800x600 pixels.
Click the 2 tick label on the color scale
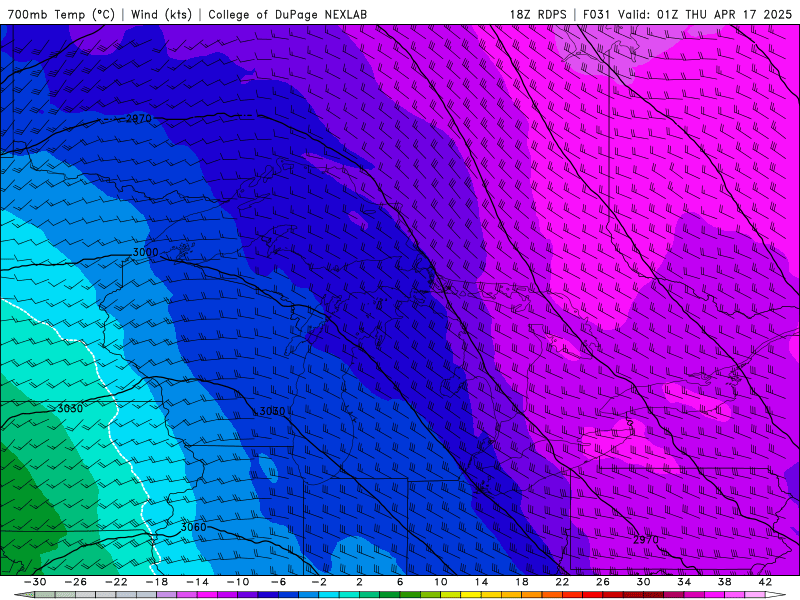point(360,582)
